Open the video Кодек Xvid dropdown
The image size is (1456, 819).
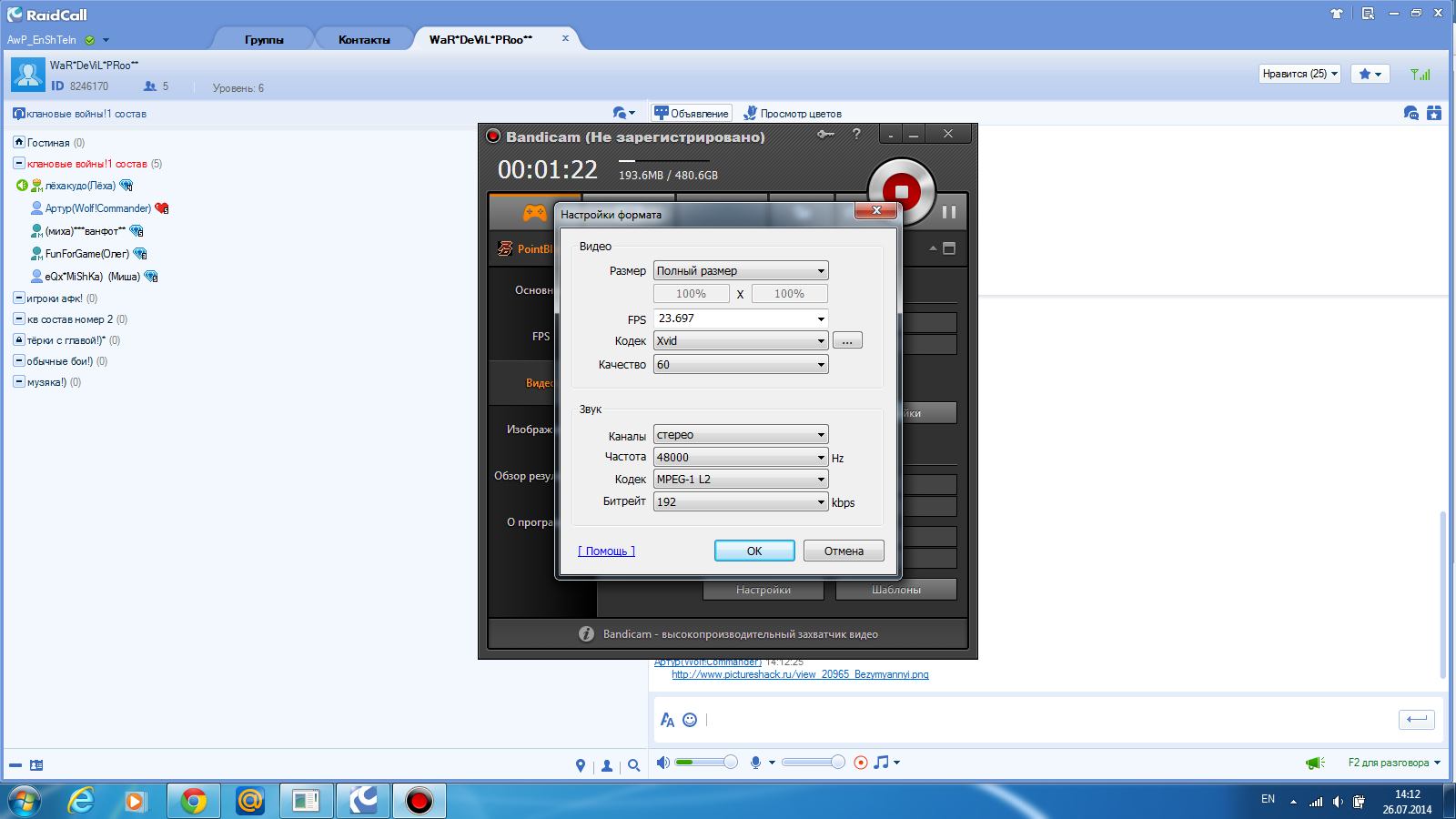(741, 341)
